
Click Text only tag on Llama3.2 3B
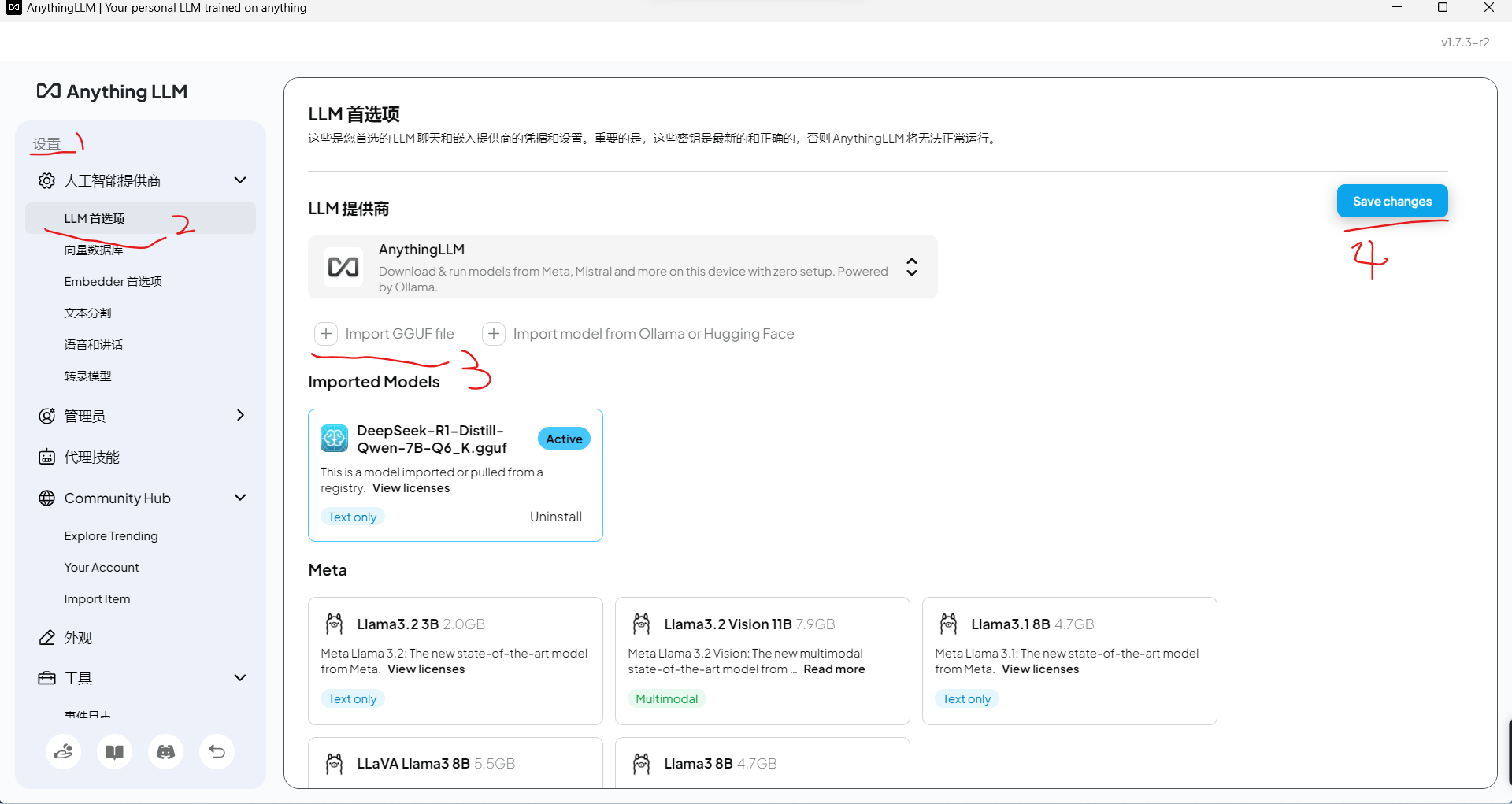tap(352, 698)
